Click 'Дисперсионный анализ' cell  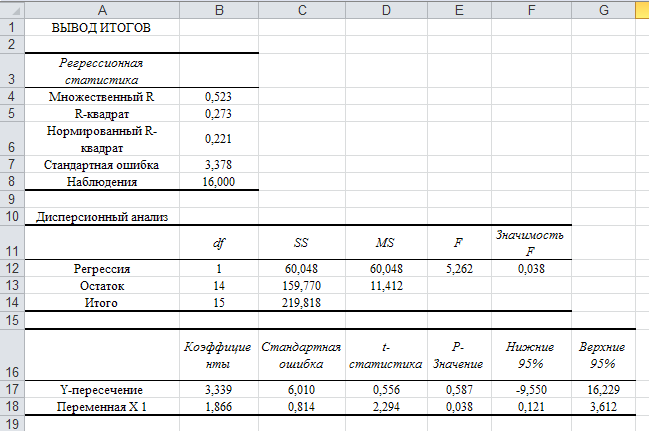(102, 217)
